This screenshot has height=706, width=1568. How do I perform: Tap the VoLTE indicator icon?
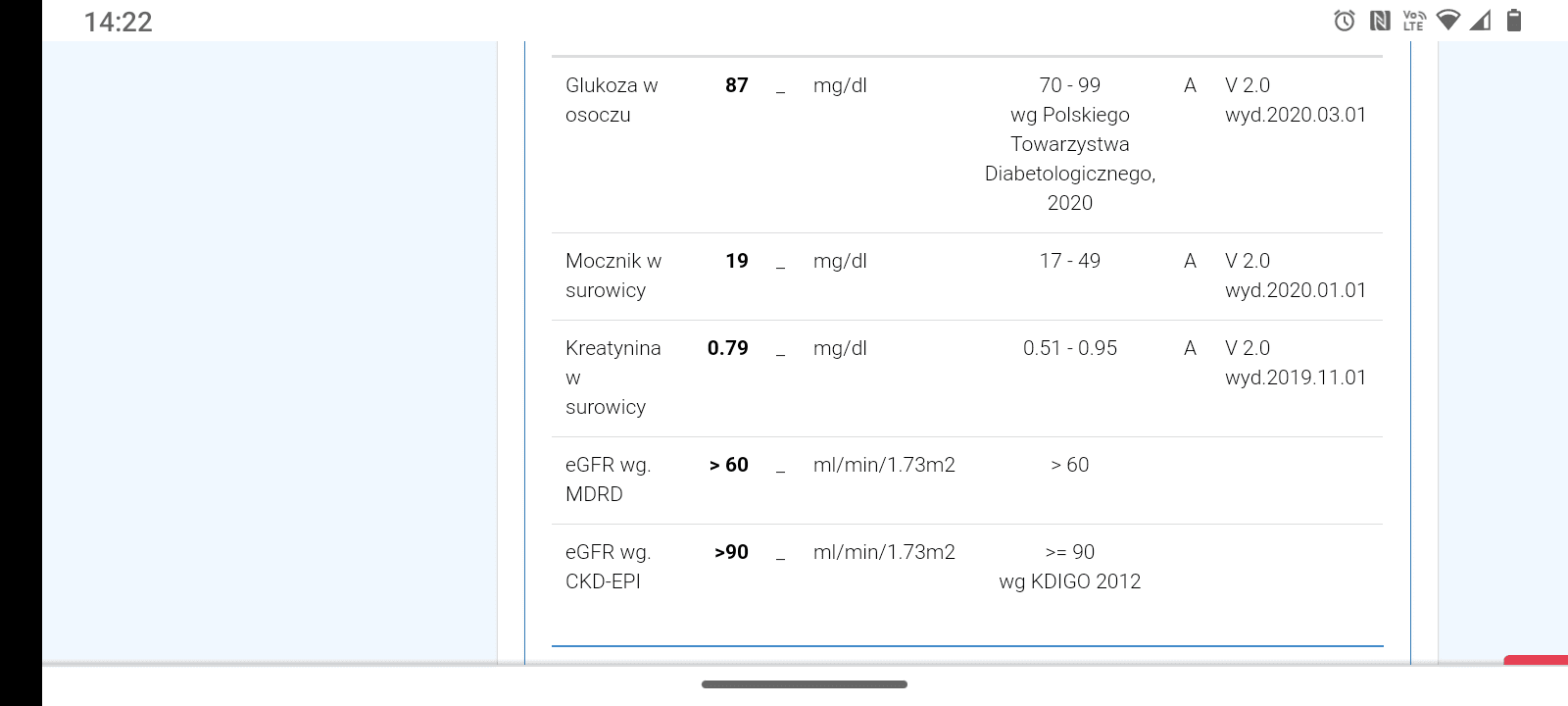point(1413,21)
